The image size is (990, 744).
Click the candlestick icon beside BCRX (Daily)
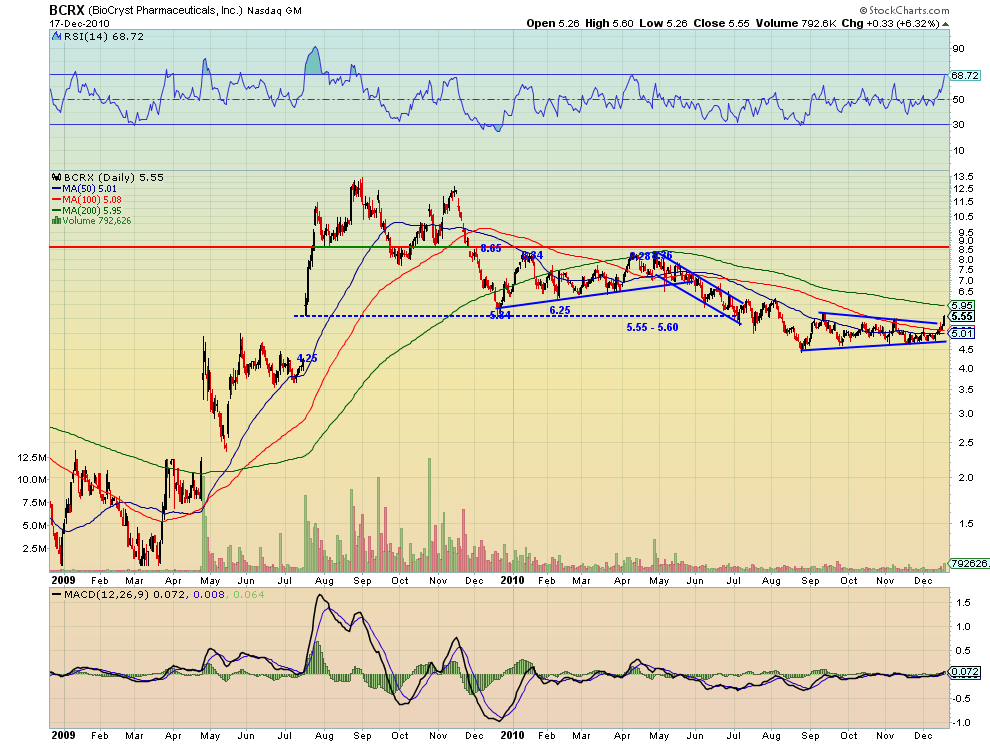(x=57, y=177)
